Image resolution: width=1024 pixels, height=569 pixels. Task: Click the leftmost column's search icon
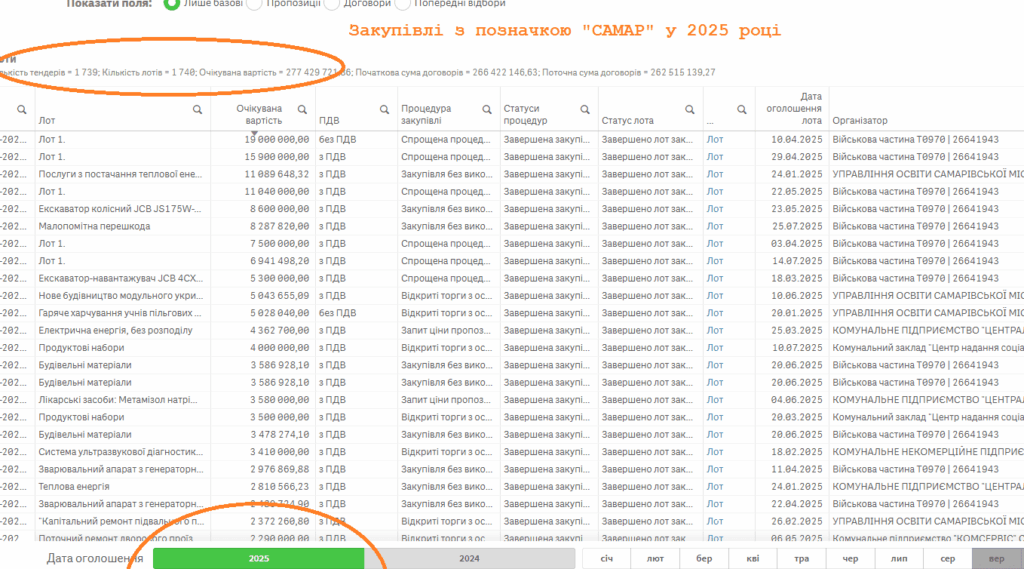point(21,110)
